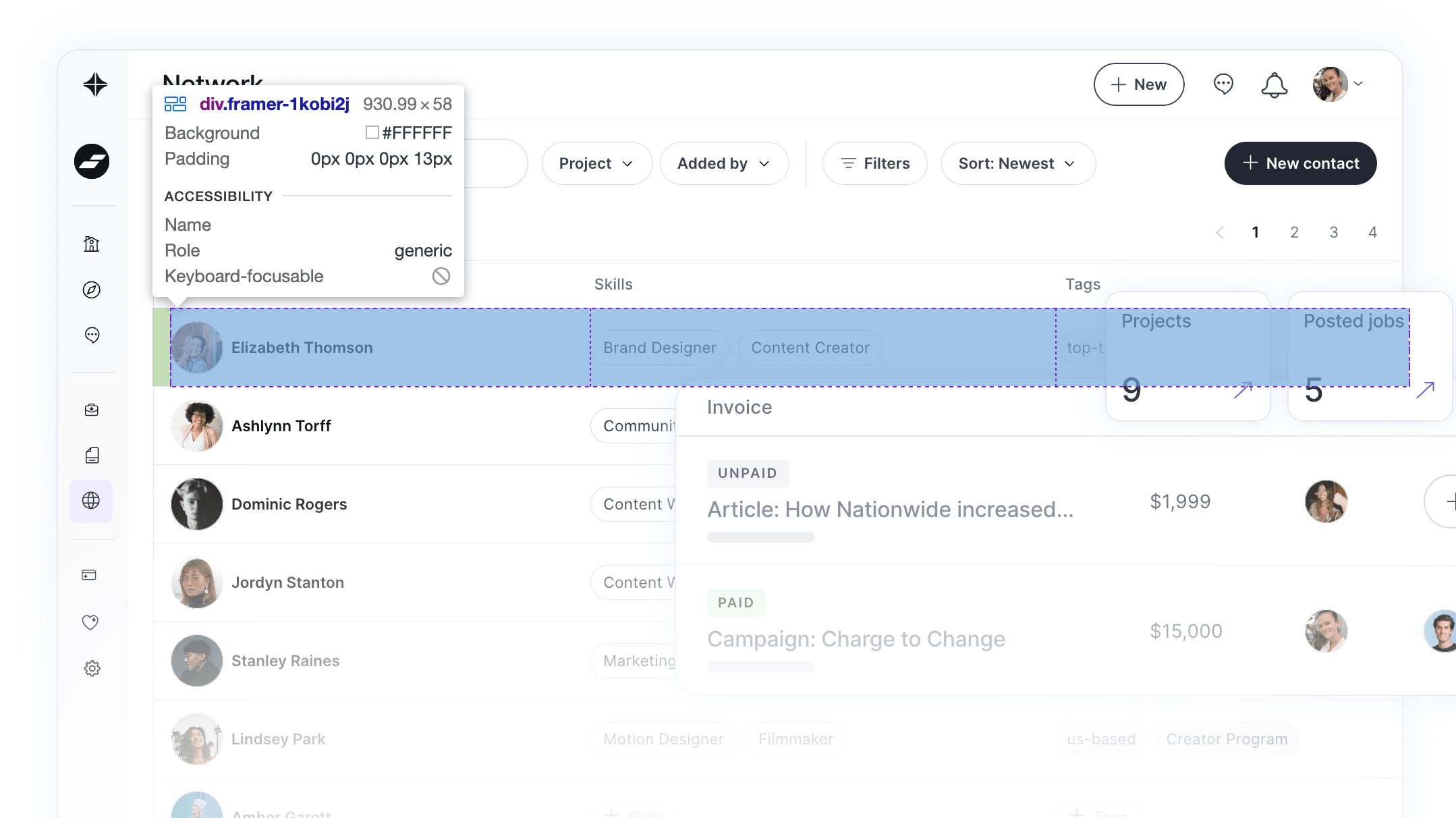Click the $15,000 invoice amount
The width and height of the screenshot is (1456, 818).
pyautogui.click(x=1186, y=631)
